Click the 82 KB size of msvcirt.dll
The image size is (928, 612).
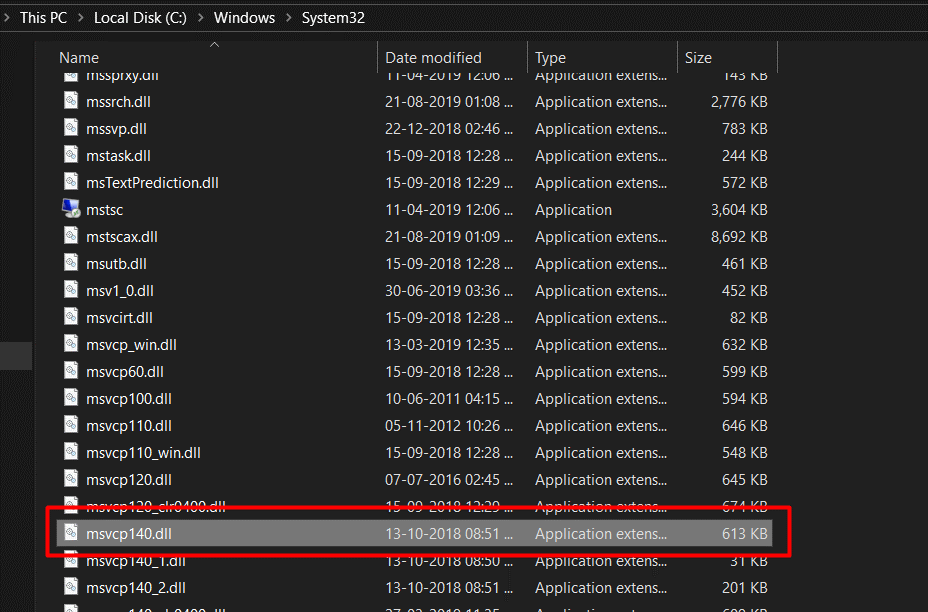coord(749,318)
